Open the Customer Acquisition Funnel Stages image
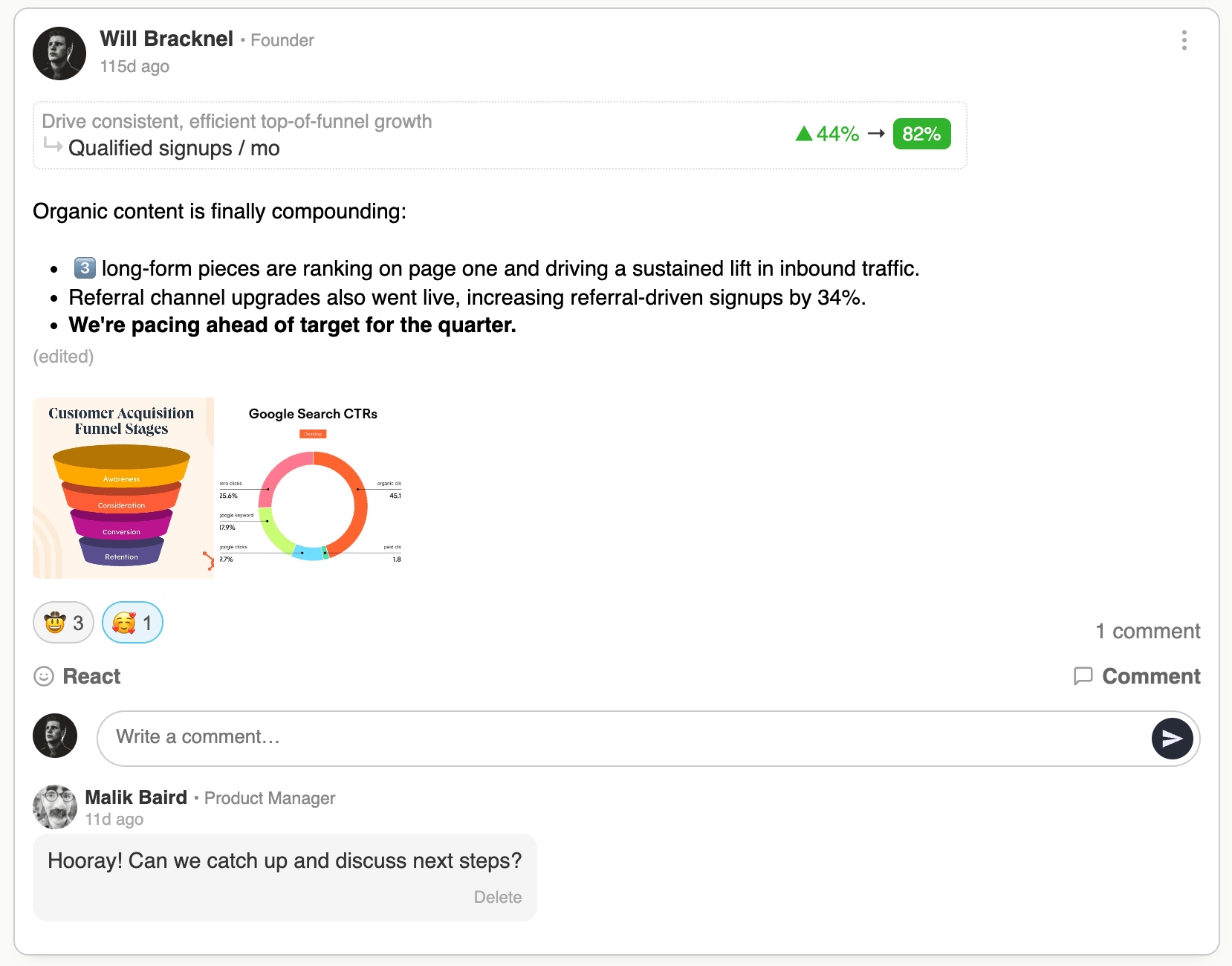The height and width of the screenshot is (966, 1232). 123,488
